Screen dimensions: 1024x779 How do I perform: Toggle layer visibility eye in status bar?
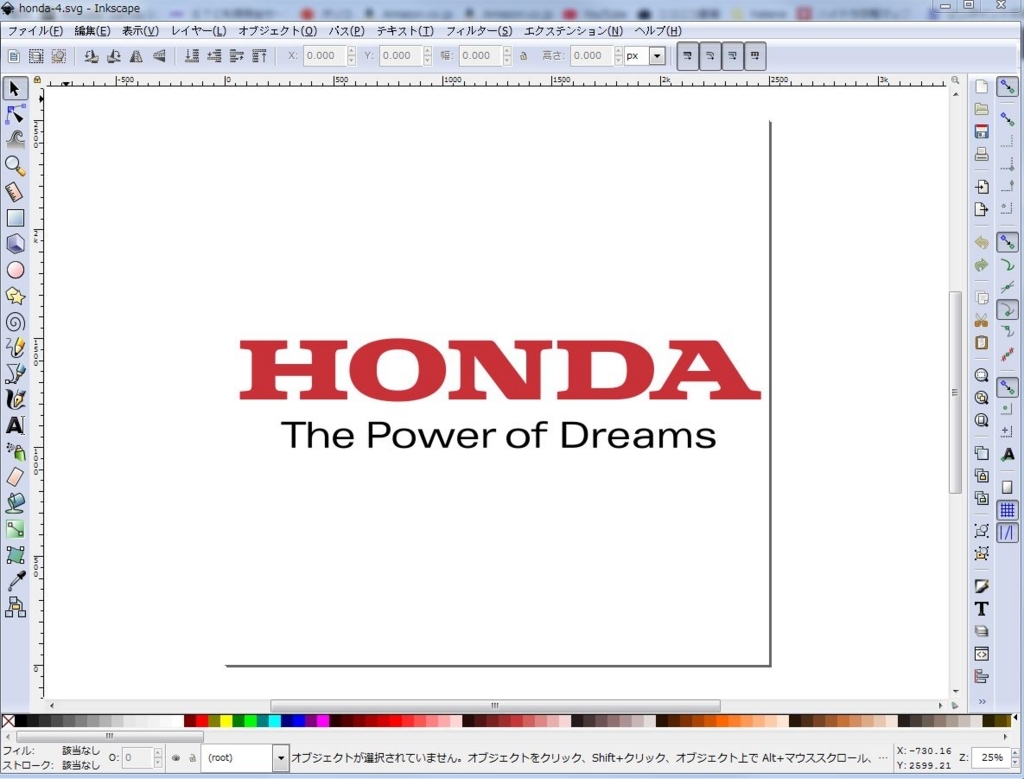(176, 758)
